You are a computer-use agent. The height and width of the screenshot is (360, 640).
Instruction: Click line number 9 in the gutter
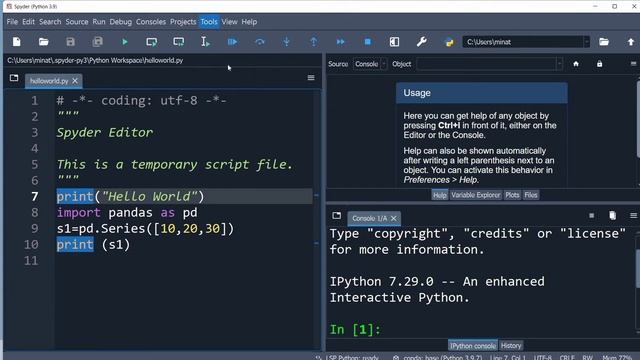tap(35, 229)
